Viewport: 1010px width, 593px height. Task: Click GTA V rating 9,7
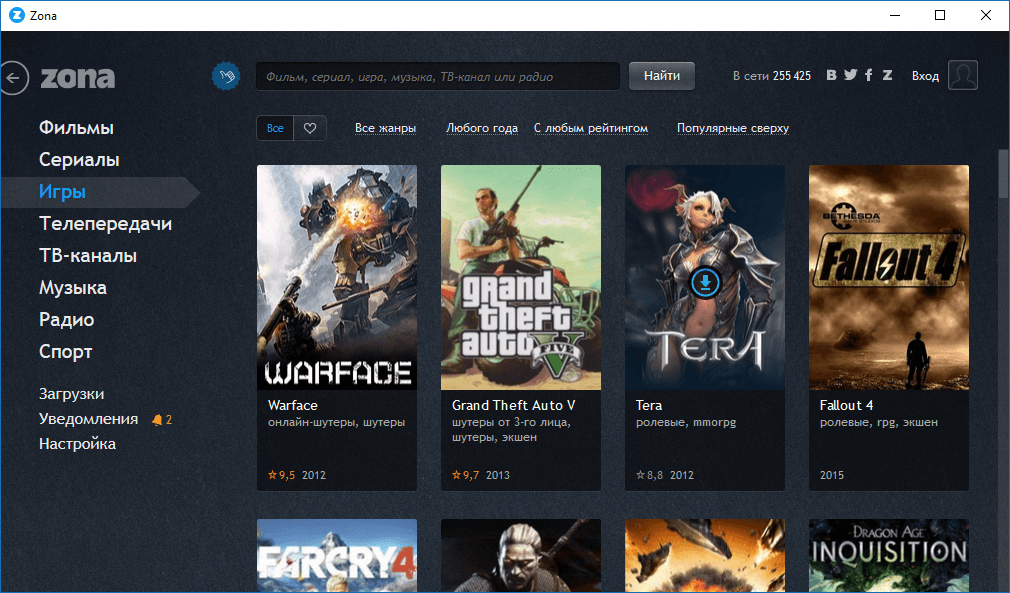(466, 475)
